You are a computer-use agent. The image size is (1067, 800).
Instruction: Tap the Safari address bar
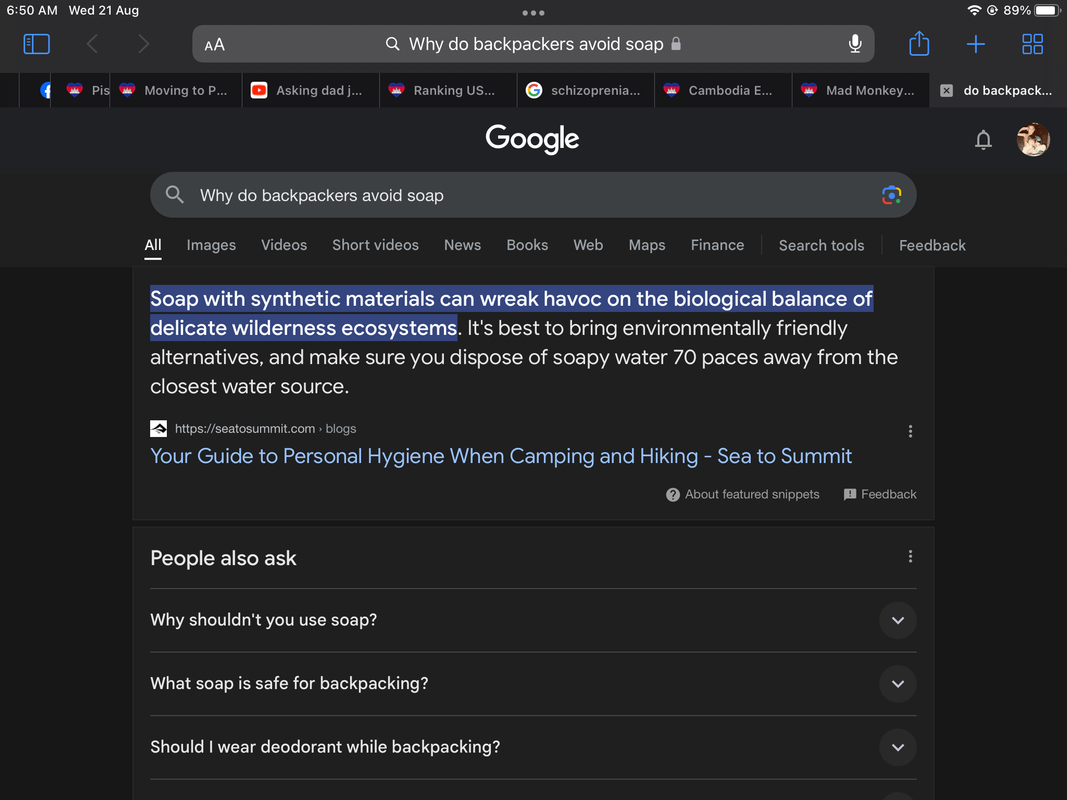click(533, 44)
